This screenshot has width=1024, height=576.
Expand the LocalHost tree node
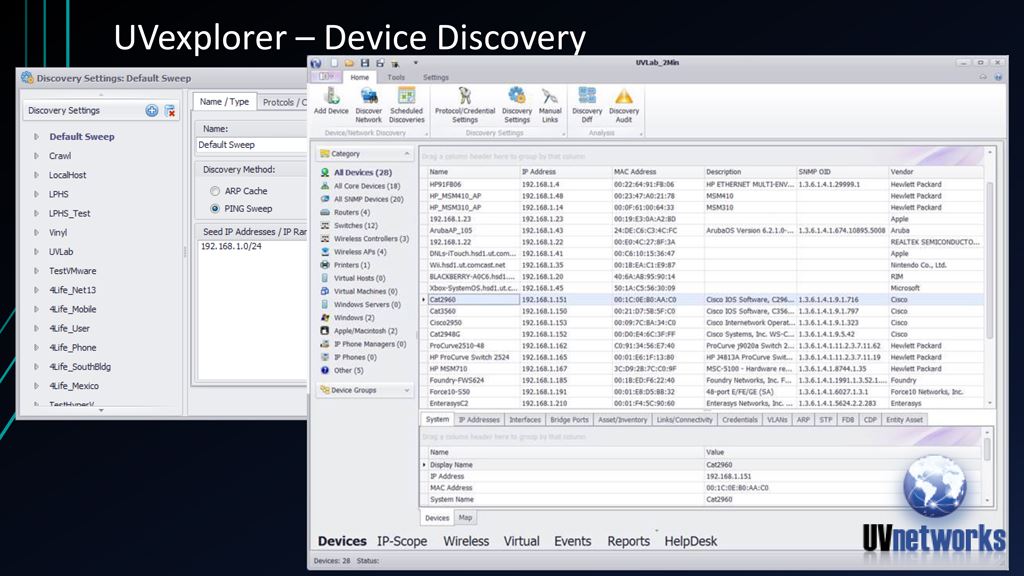37,175
